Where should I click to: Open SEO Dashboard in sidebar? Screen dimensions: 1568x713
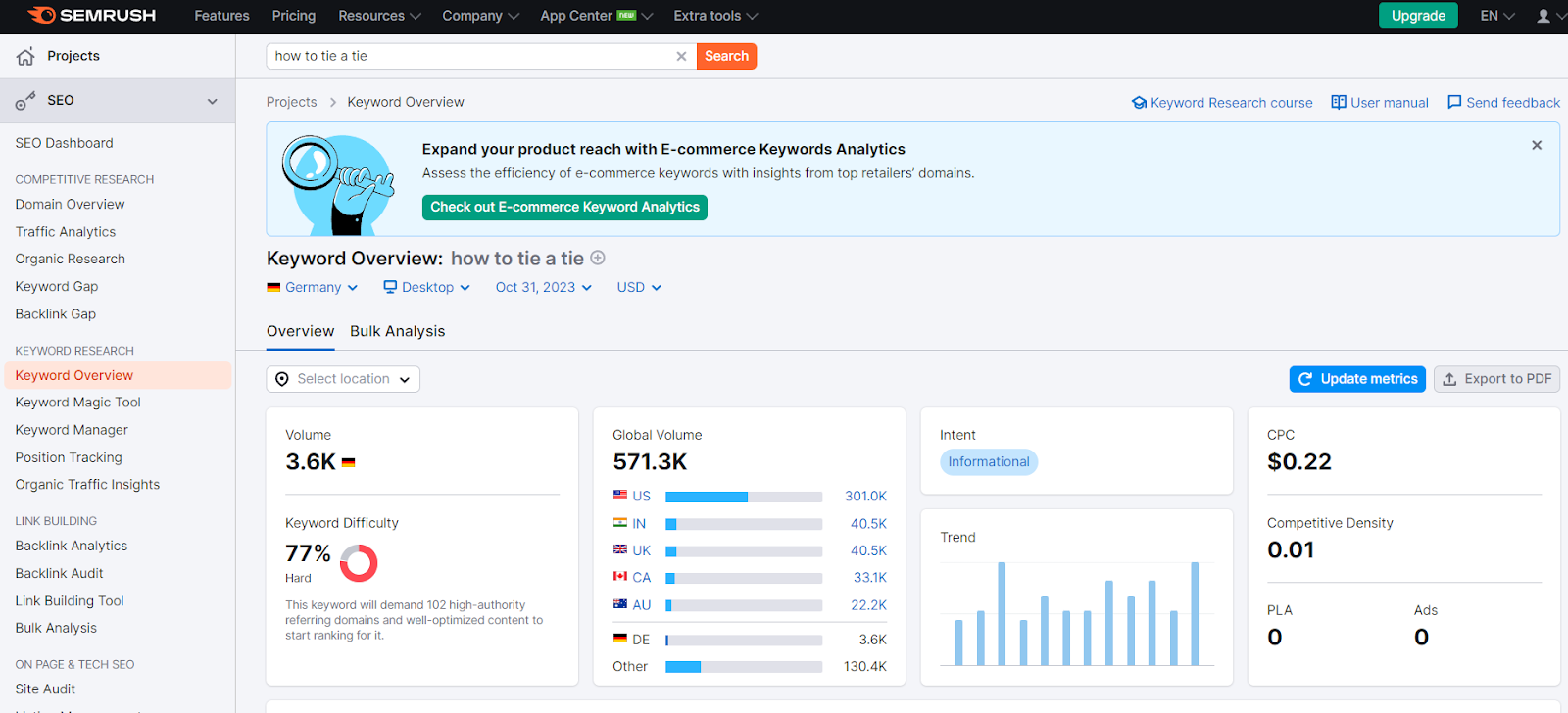click(x=65, y=143)
